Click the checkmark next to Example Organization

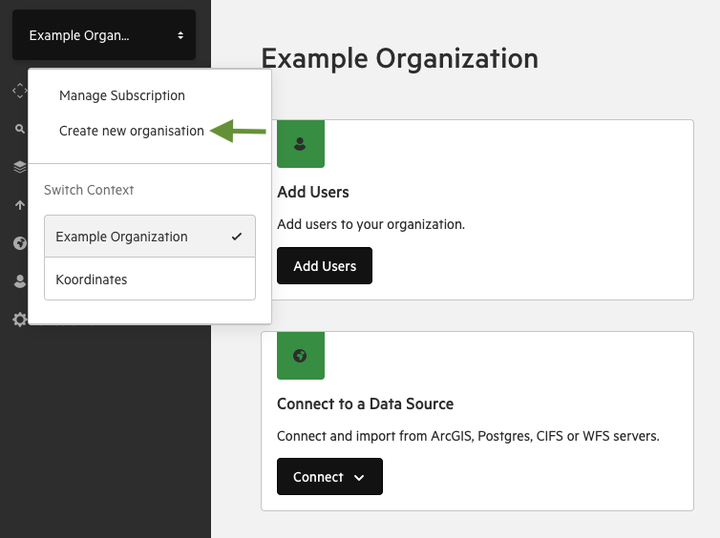236,236
